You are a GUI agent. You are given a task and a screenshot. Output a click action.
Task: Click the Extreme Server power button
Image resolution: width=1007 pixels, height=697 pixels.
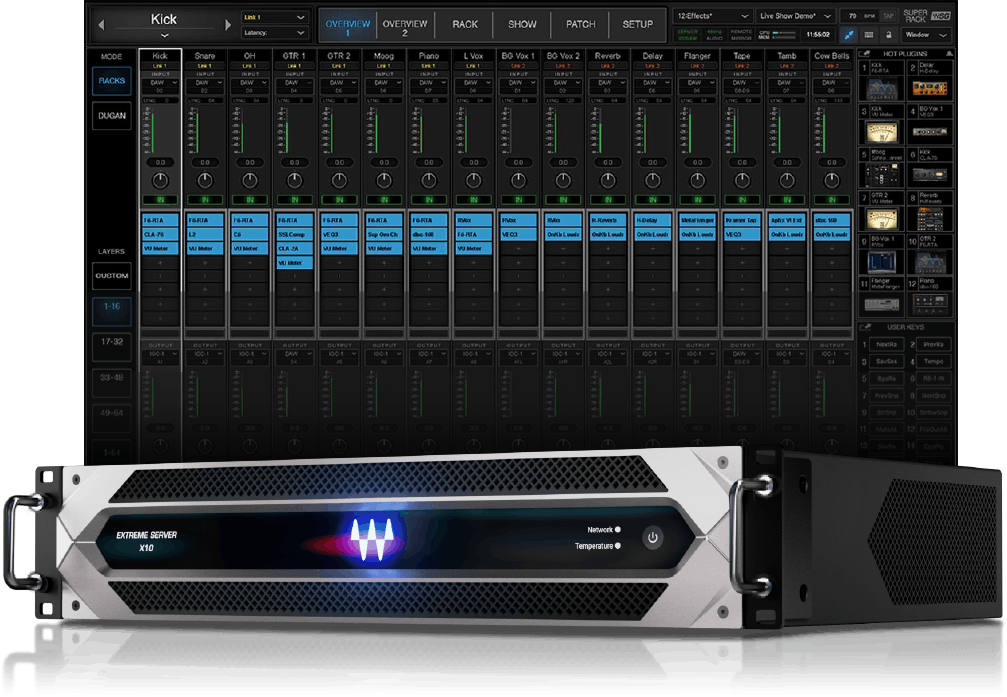pos(652,538)
